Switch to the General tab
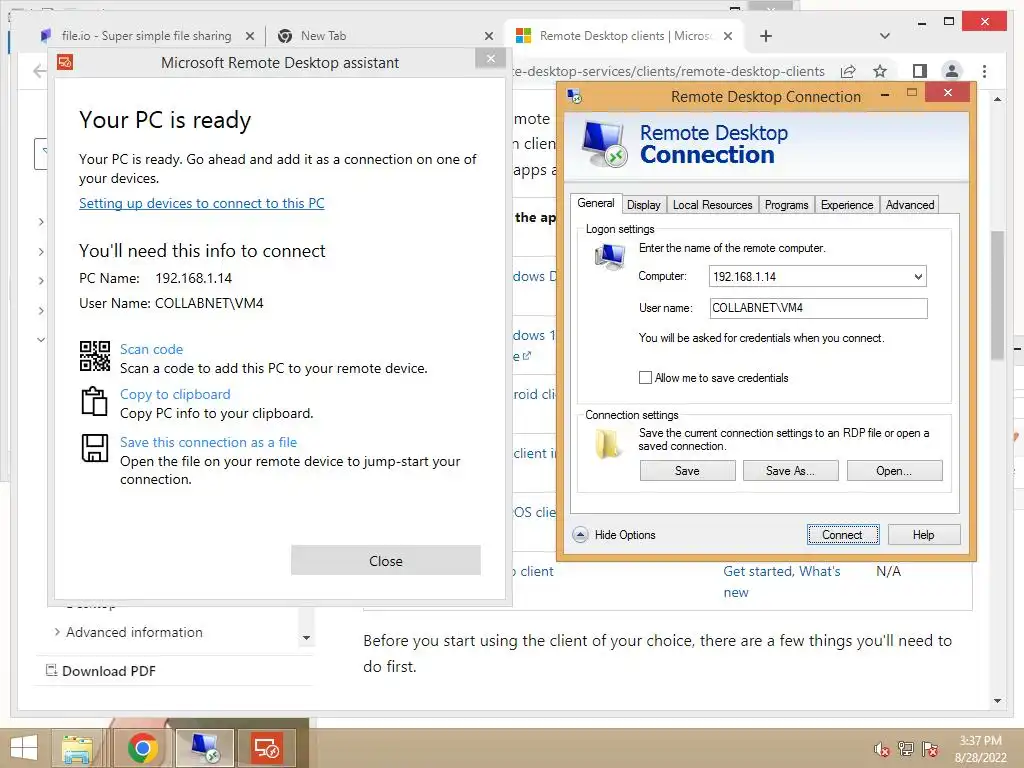Image resolution: width=1024 pixels, height=768 pixels. (596, 203)
